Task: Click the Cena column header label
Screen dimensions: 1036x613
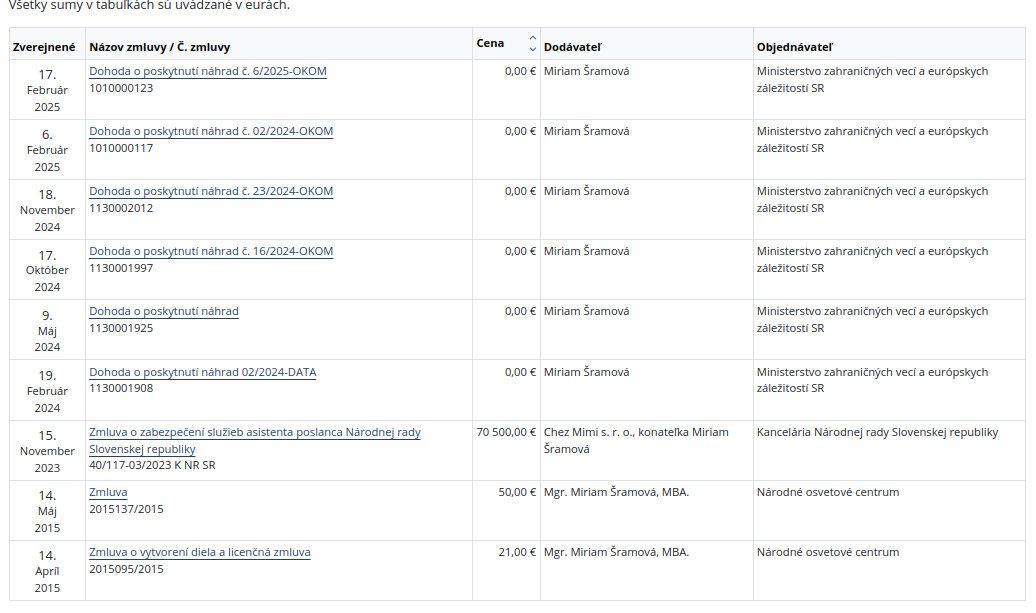Action: tap(491, 44)
